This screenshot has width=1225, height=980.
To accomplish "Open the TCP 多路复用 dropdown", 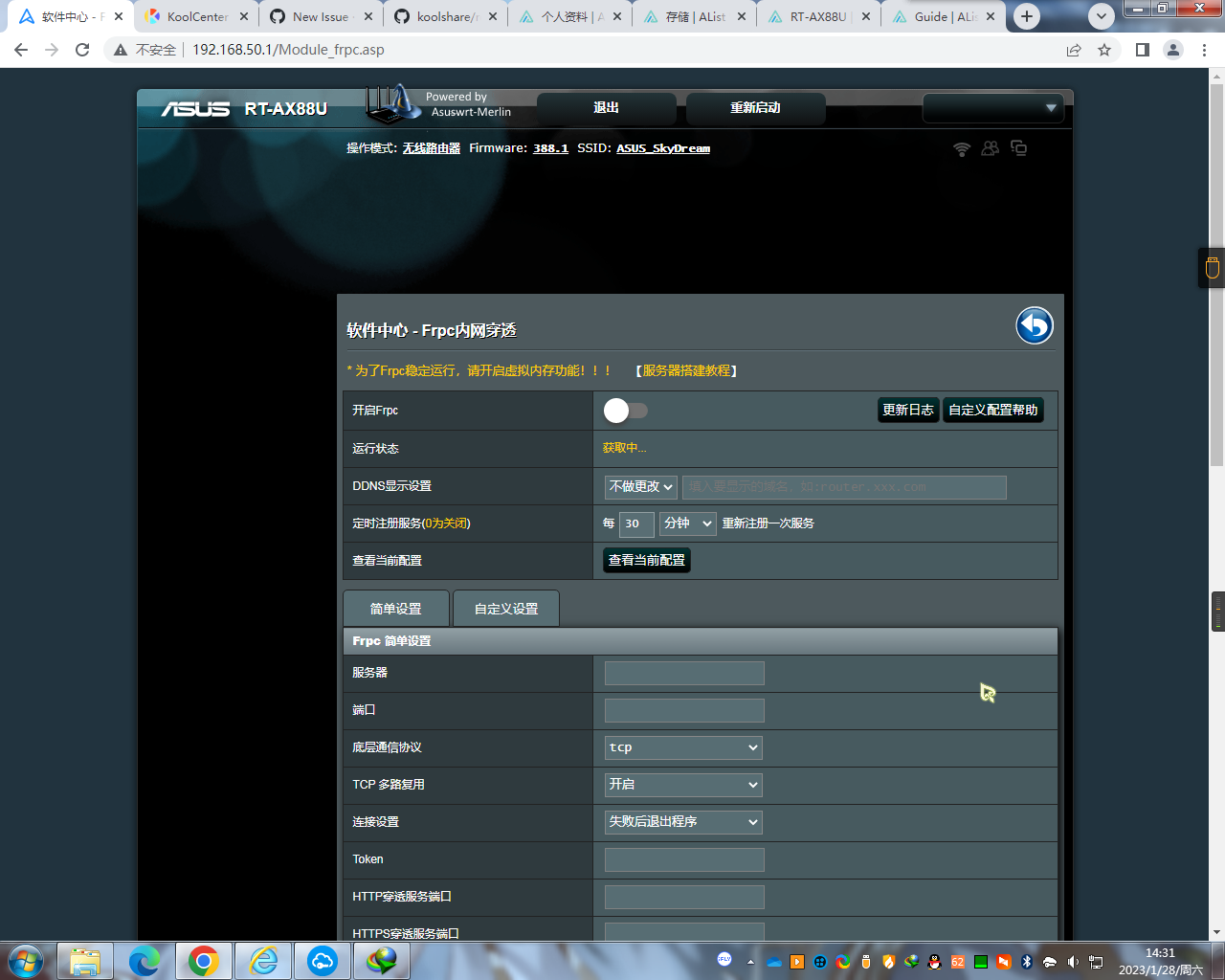I will coord(682,785).
